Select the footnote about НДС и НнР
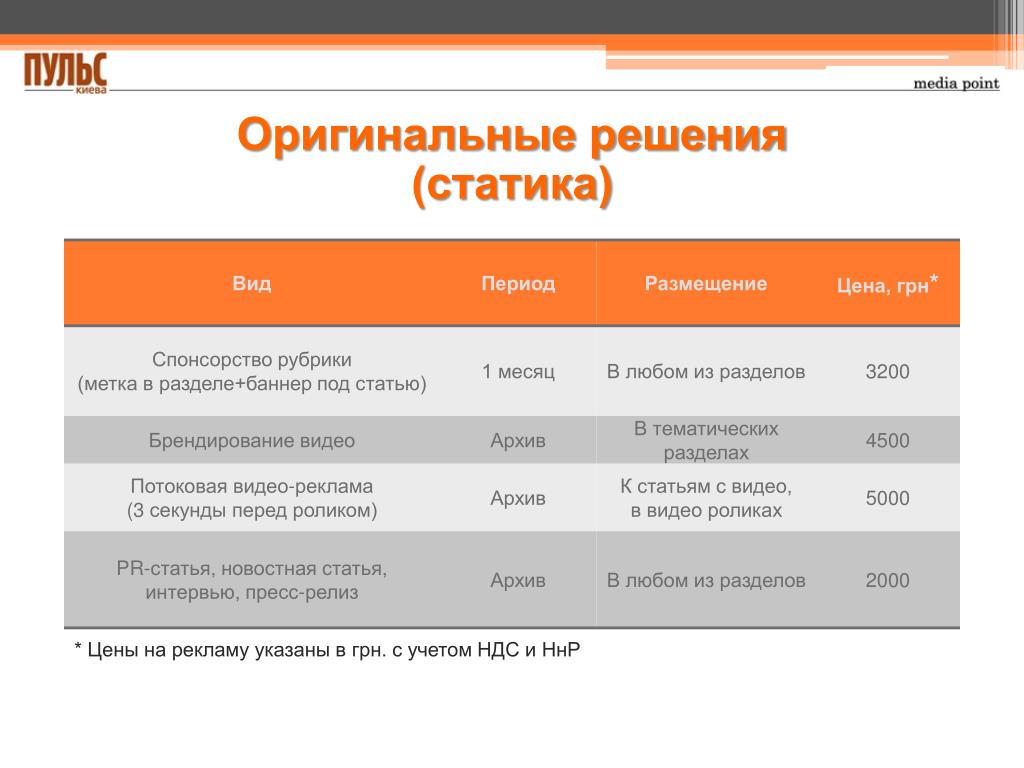The width and height of the screenshot is (1024, 768). click(327, 650)
